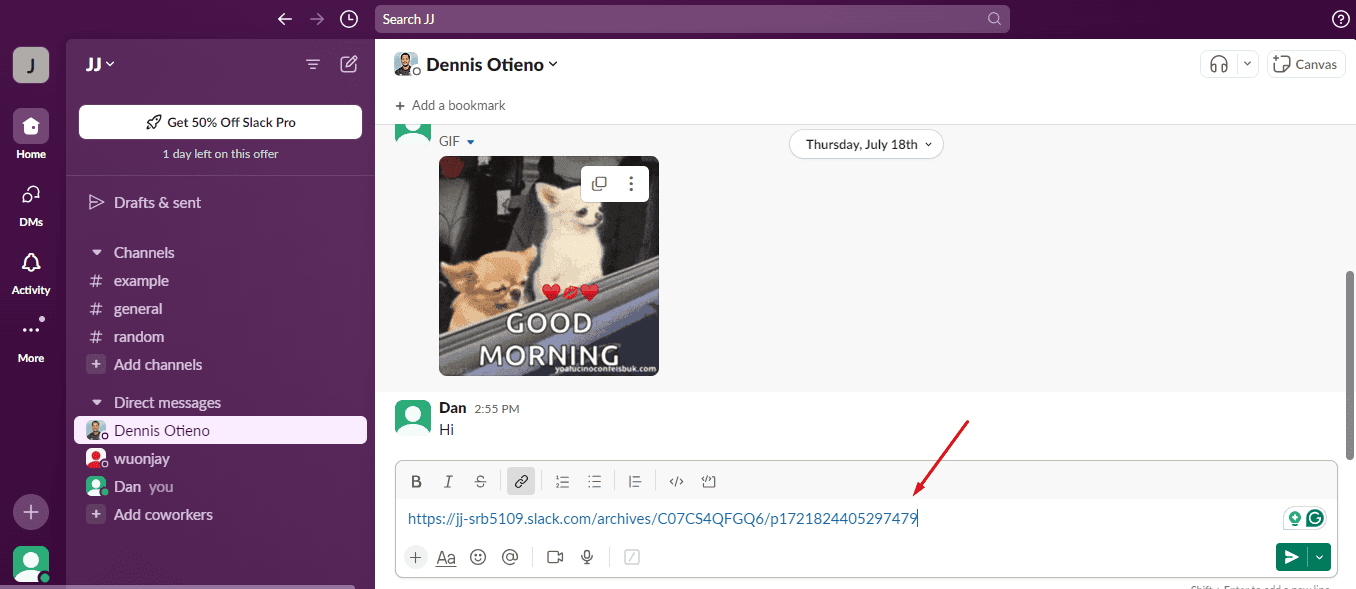The height and width of the screenshot is (589, 1356).
Task: Click the green Grammarly icon
Action: (x=1315, y=518)
